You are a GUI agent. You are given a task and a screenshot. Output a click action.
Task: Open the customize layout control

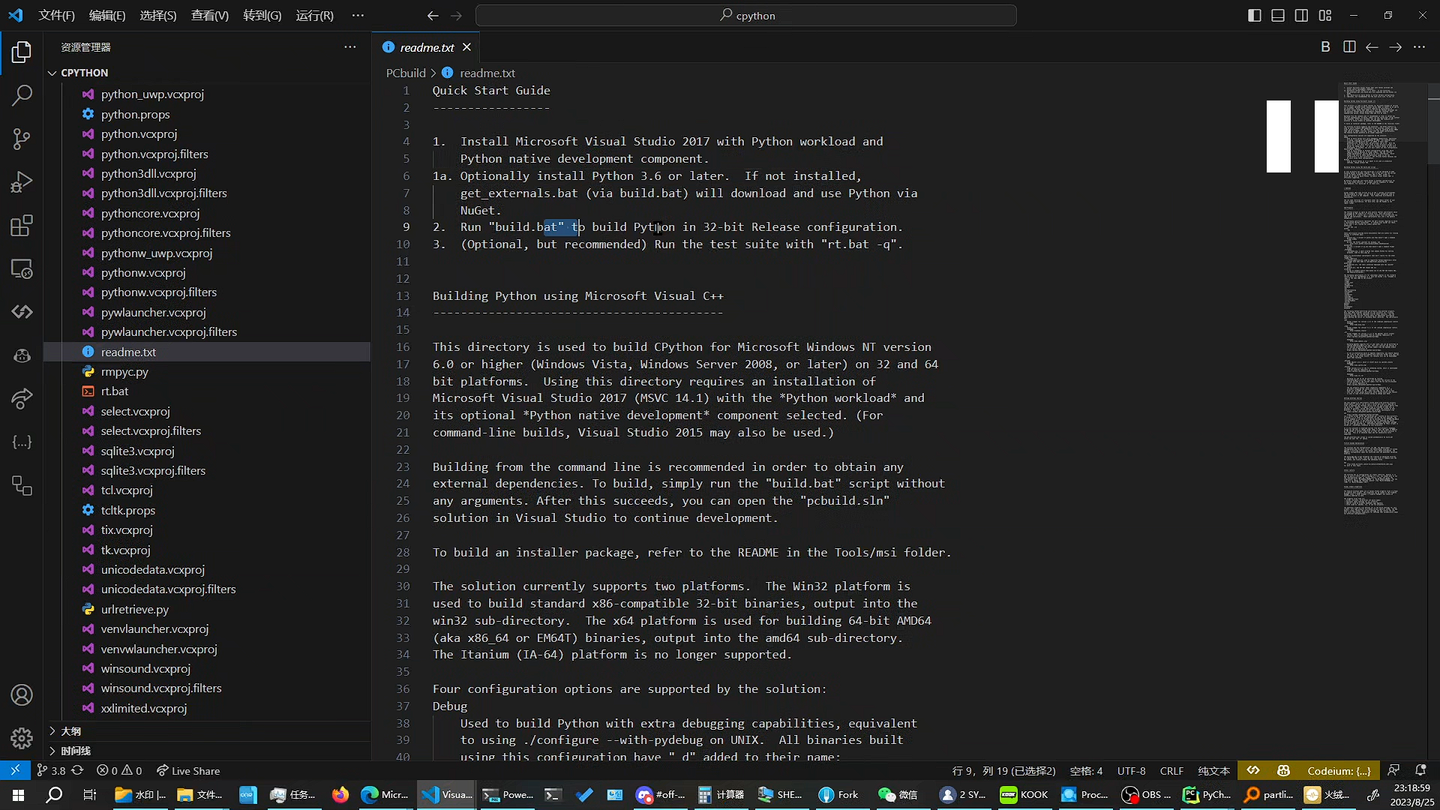point(1325,15)
